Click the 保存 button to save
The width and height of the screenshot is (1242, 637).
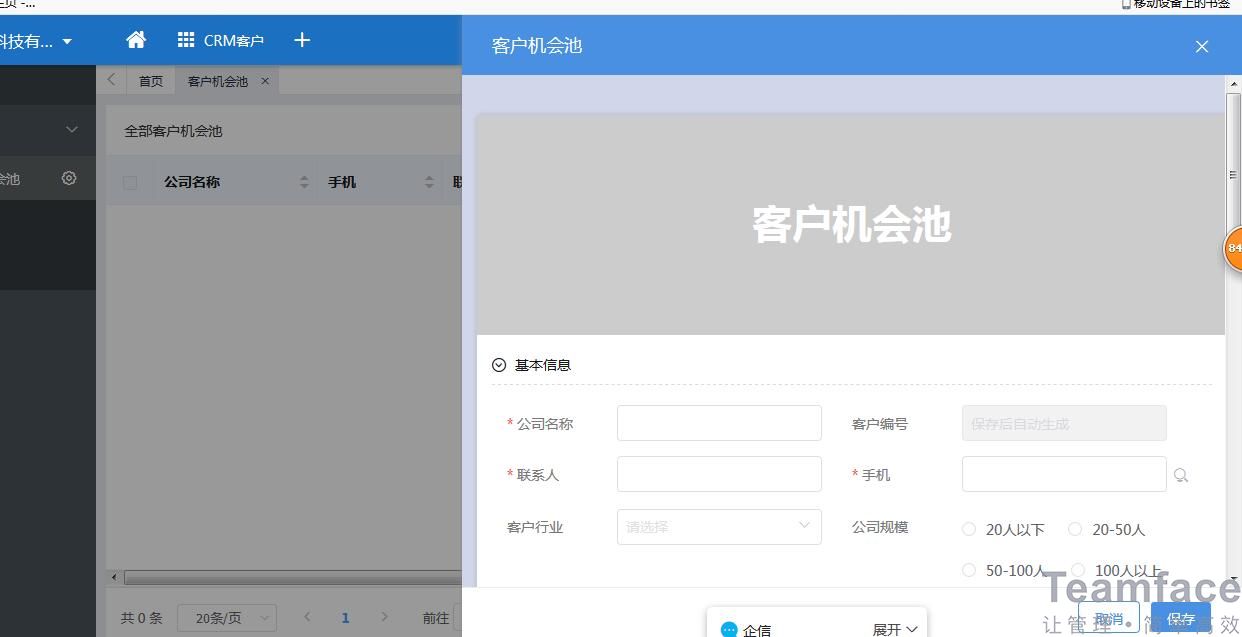1180,618
